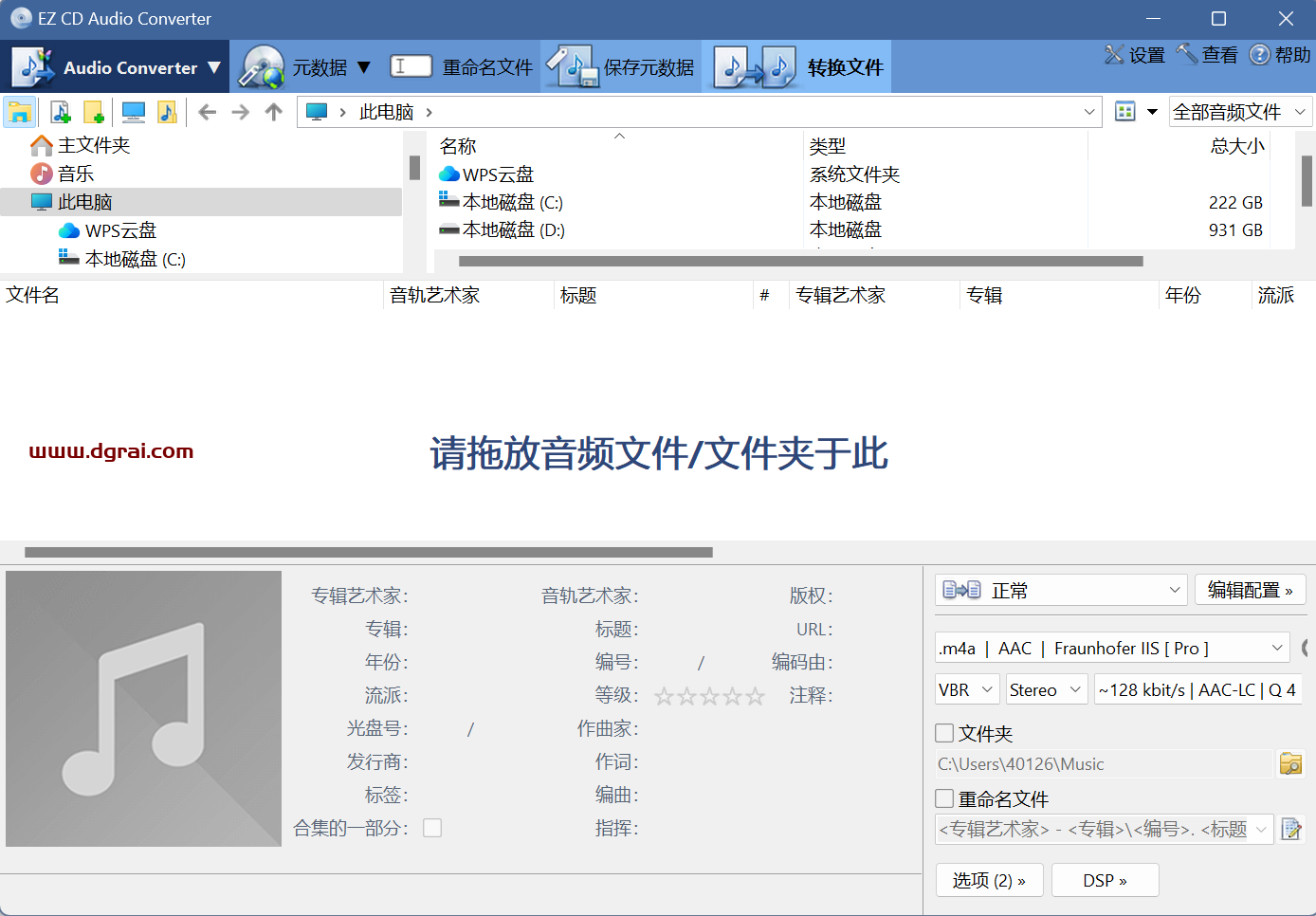Click the add folder icon with plus
Screen dimensions: 1316x916
94,113
